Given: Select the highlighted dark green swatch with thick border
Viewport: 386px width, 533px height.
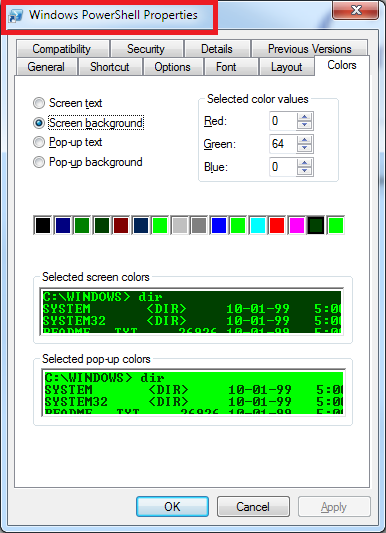Looking at the screenshot, I should (316, 225).
